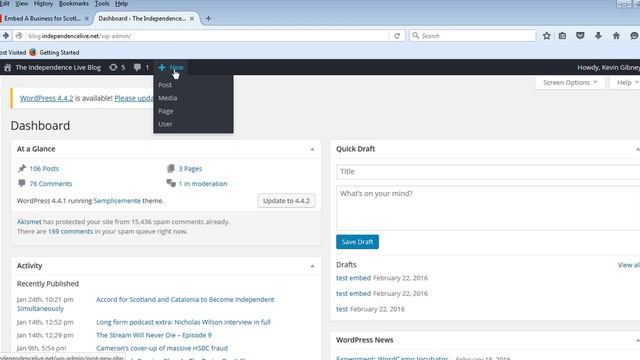The image size is (640, 360).
Task: Click the What's on your mind textarea
Action: 488,208
